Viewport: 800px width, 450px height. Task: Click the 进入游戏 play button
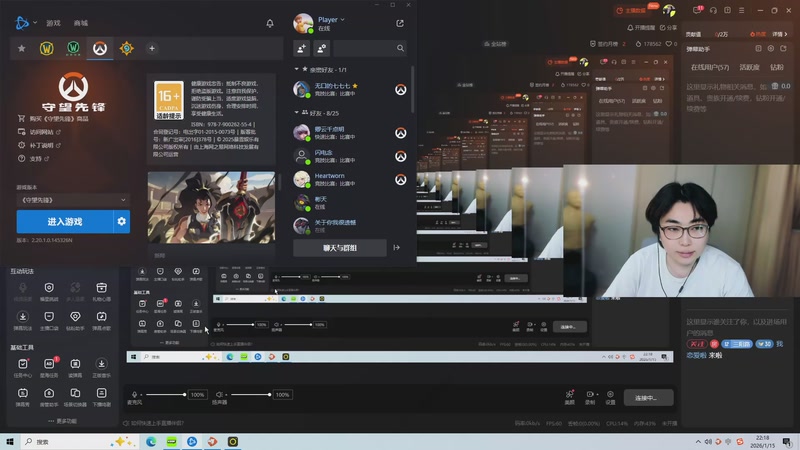65,222
